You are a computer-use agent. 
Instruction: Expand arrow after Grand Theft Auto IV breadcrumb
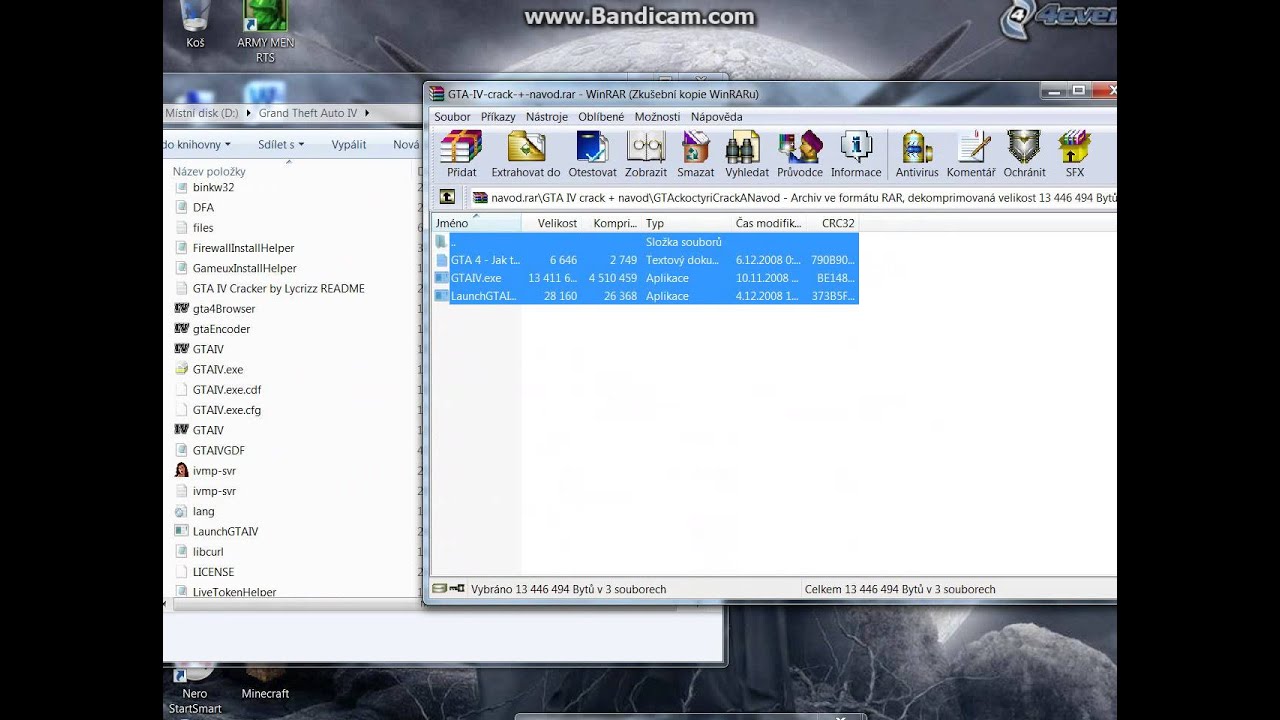(x=367, y=113)
